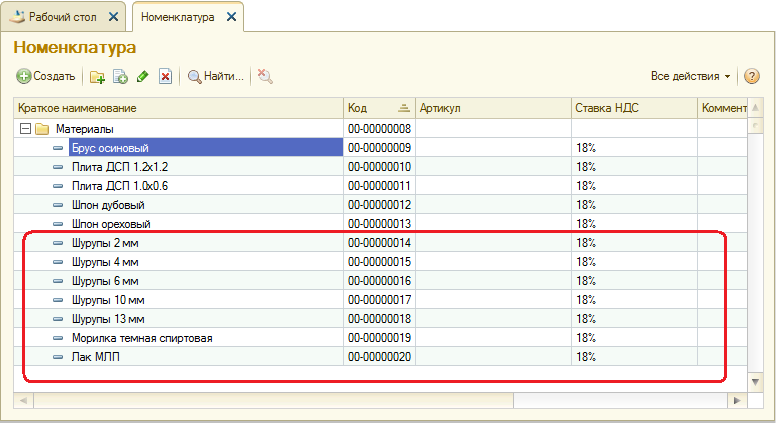Sort by the Код column header
The image size is (776, 423).
click(378, 108)
